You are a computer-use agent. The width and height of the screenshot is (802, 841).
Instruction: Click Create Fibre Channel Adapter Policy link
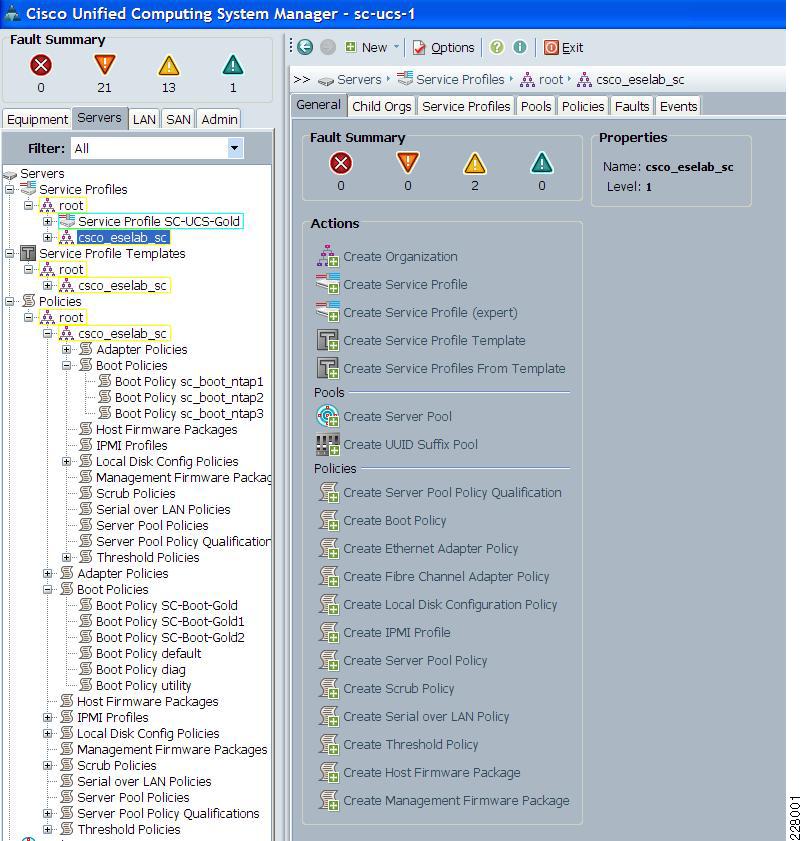(x=446, y=577)
